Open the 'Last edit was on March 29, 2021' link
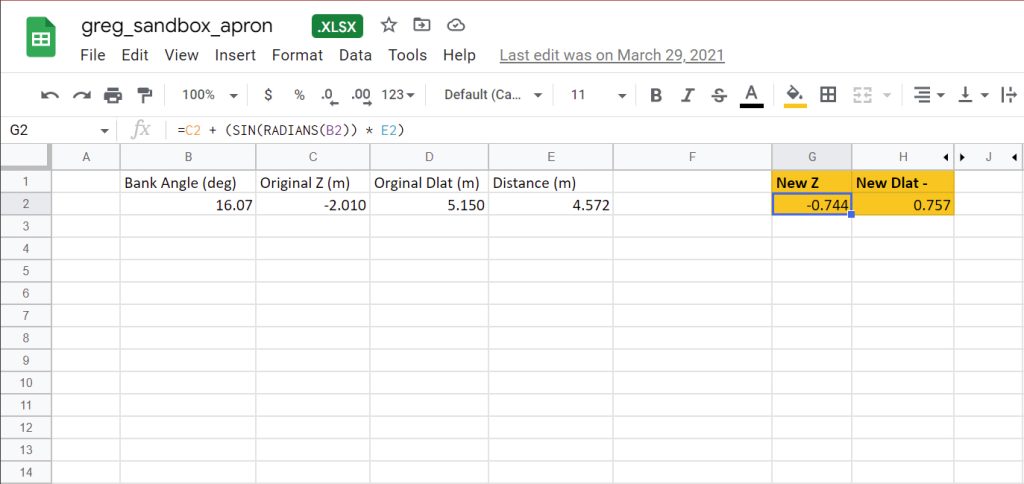Viewport: 1024px width, 484px height. (612, 55)
